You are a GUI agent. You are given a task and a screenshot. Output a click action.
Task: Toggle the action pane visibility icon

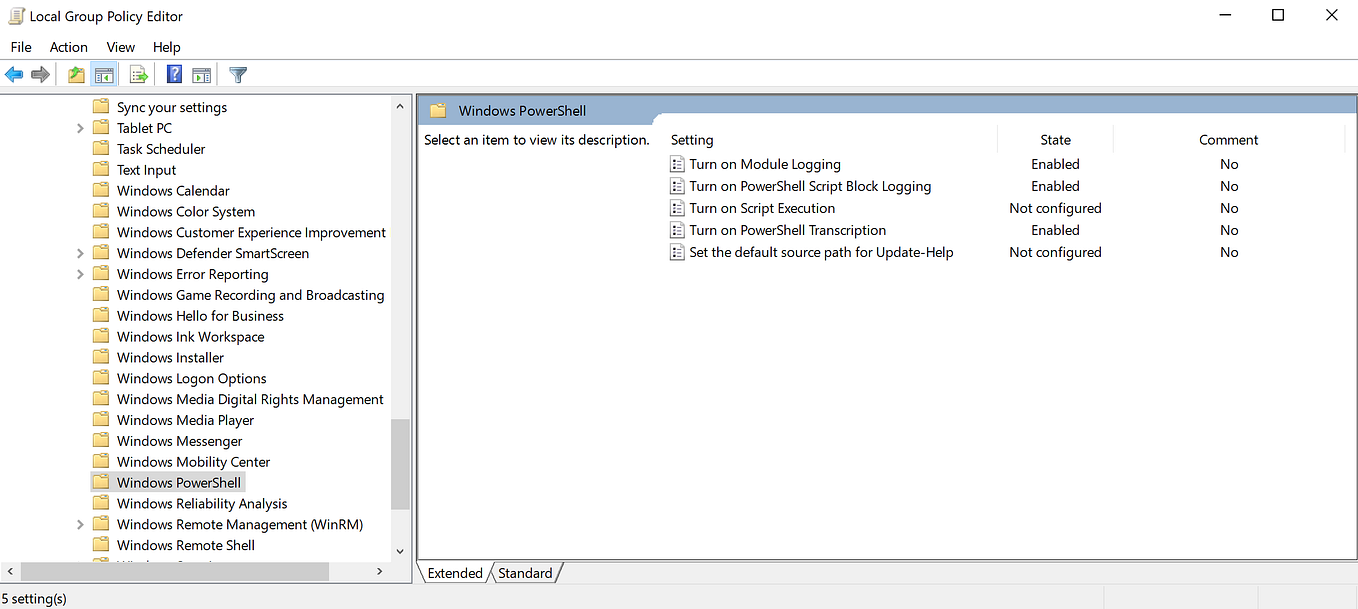(201, 73)
